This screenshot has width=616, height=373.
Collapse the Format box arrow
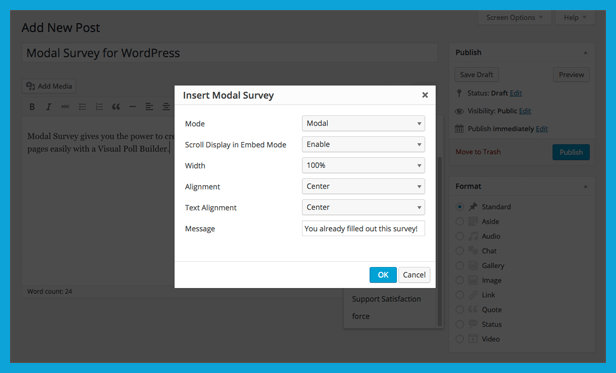tap(585, 186)
